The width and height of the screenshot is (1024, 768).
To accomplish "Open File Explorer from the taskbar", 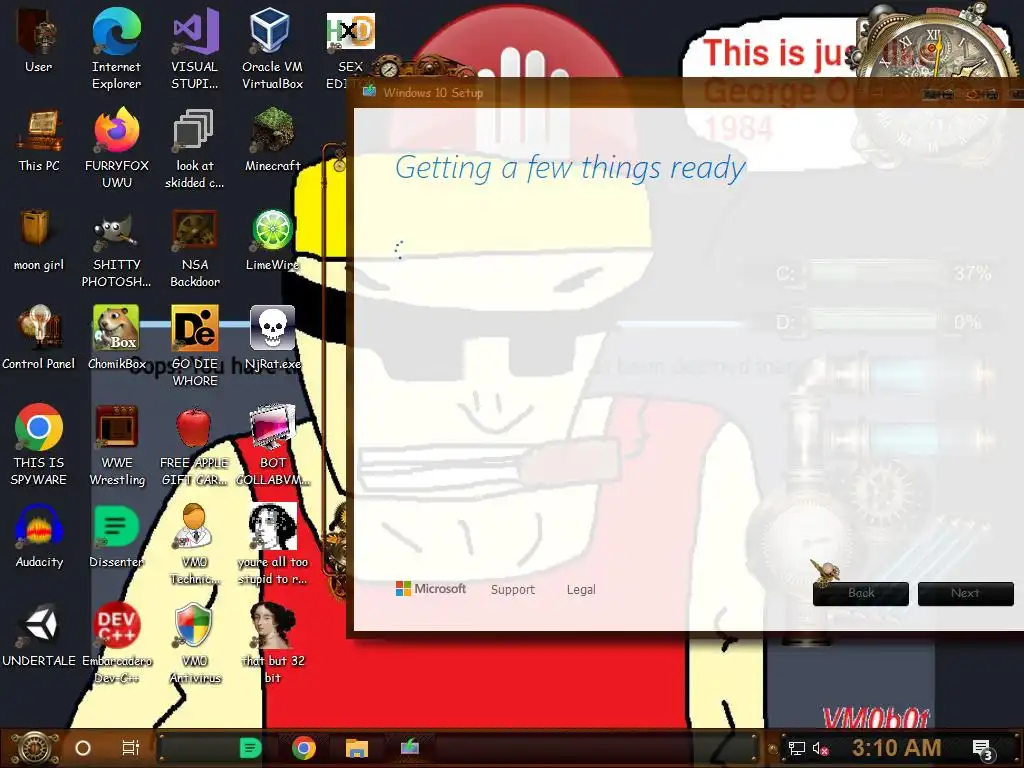I will 357,748.
